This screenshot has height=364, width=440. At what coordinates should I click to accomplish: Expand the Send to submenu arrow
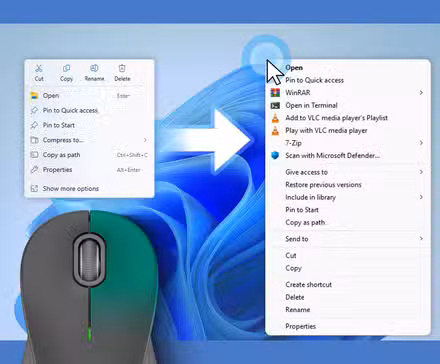click(421, 239)
